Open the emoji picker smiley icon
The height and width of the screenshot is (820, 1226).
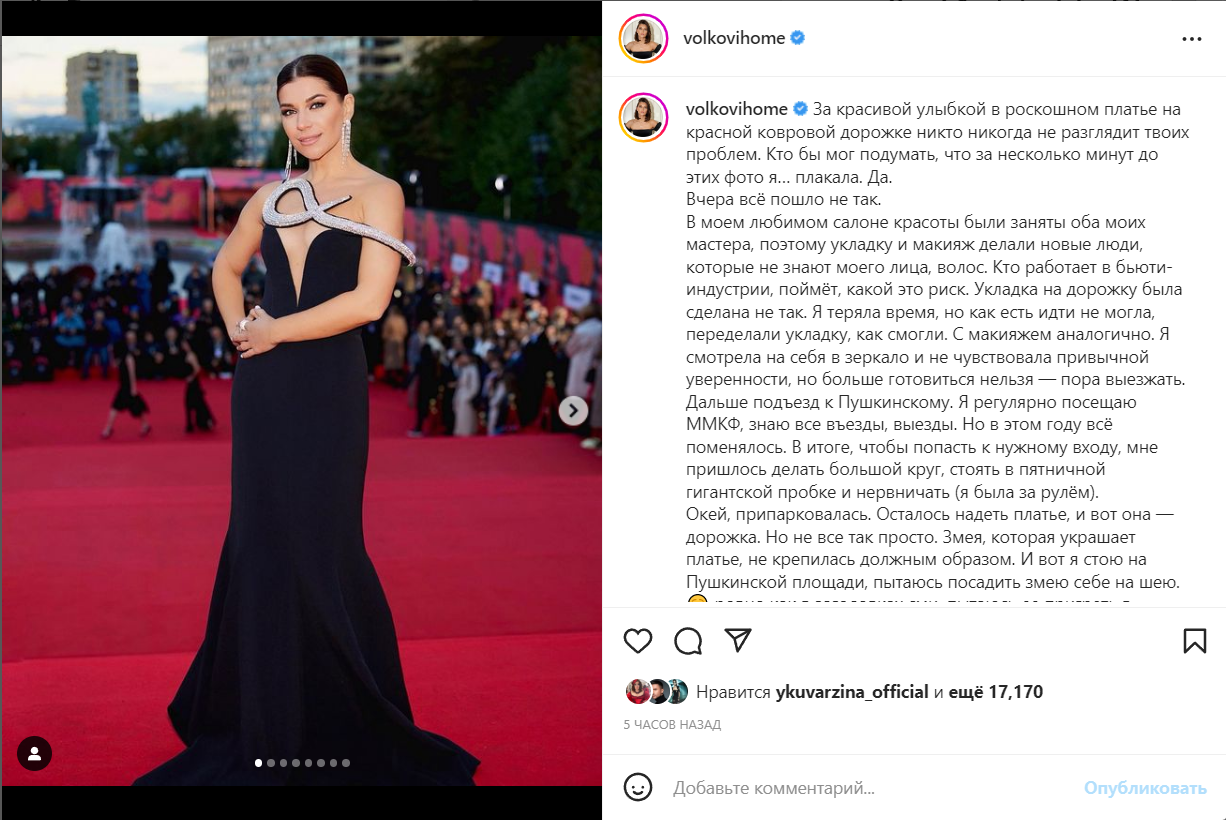click(x=638, y=787)
